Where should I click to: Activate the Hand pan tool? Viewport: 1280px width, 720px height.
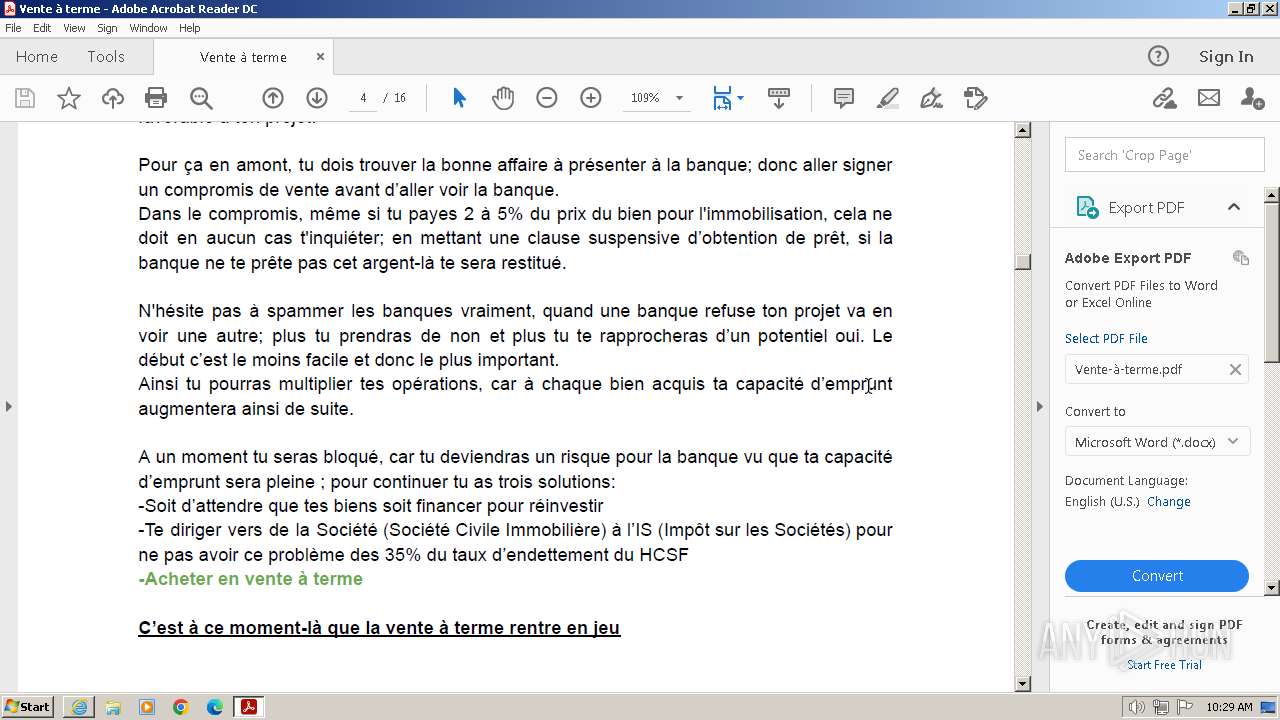click(503, 98)
